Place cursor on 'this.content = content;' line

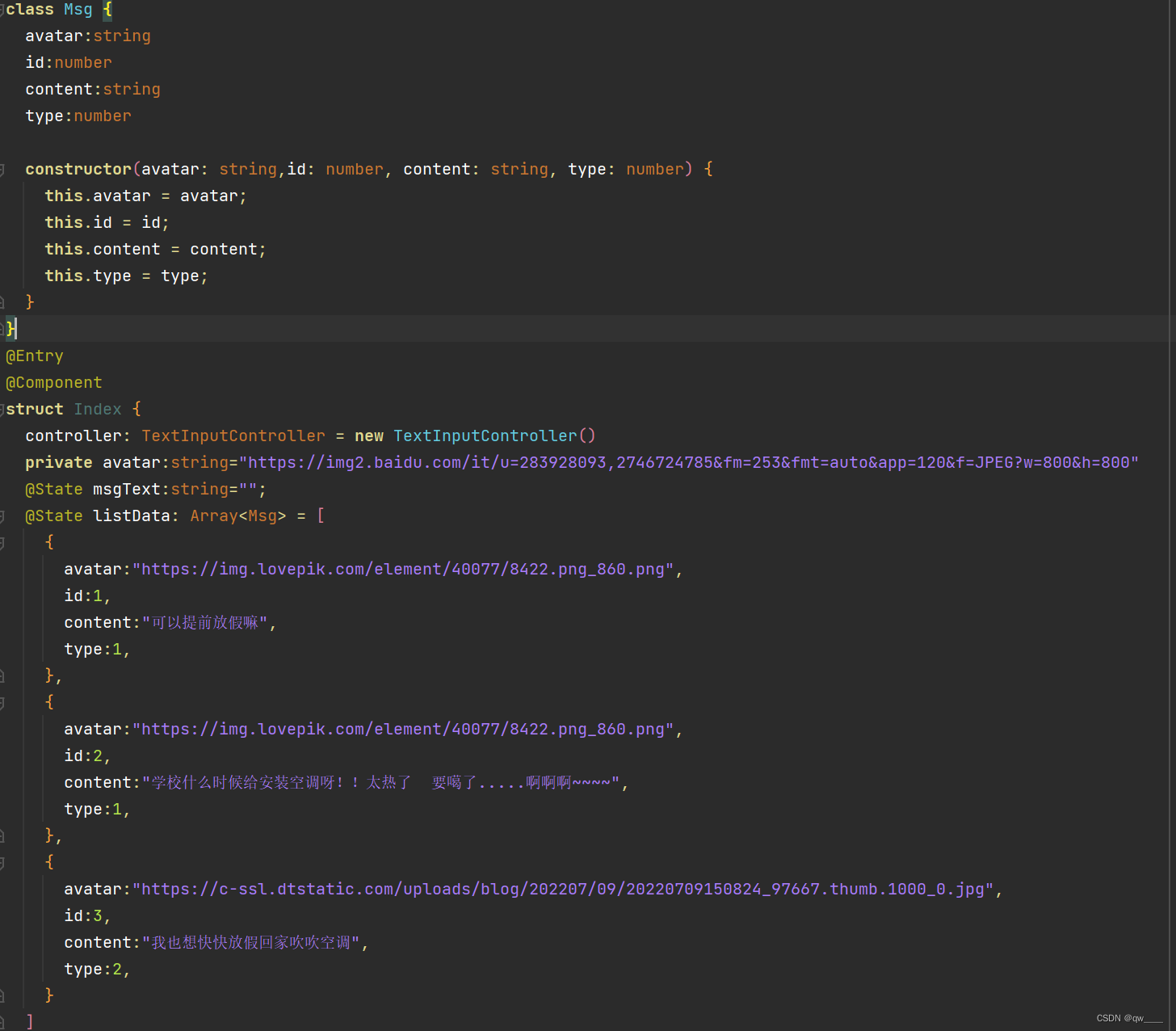(x=155, y=250)
